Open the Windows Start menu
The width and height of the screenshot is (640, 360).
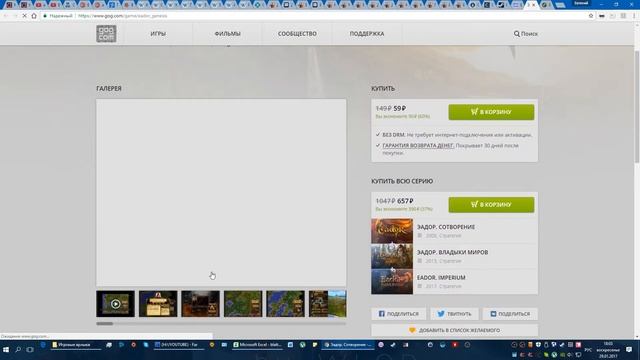(6, 350)
